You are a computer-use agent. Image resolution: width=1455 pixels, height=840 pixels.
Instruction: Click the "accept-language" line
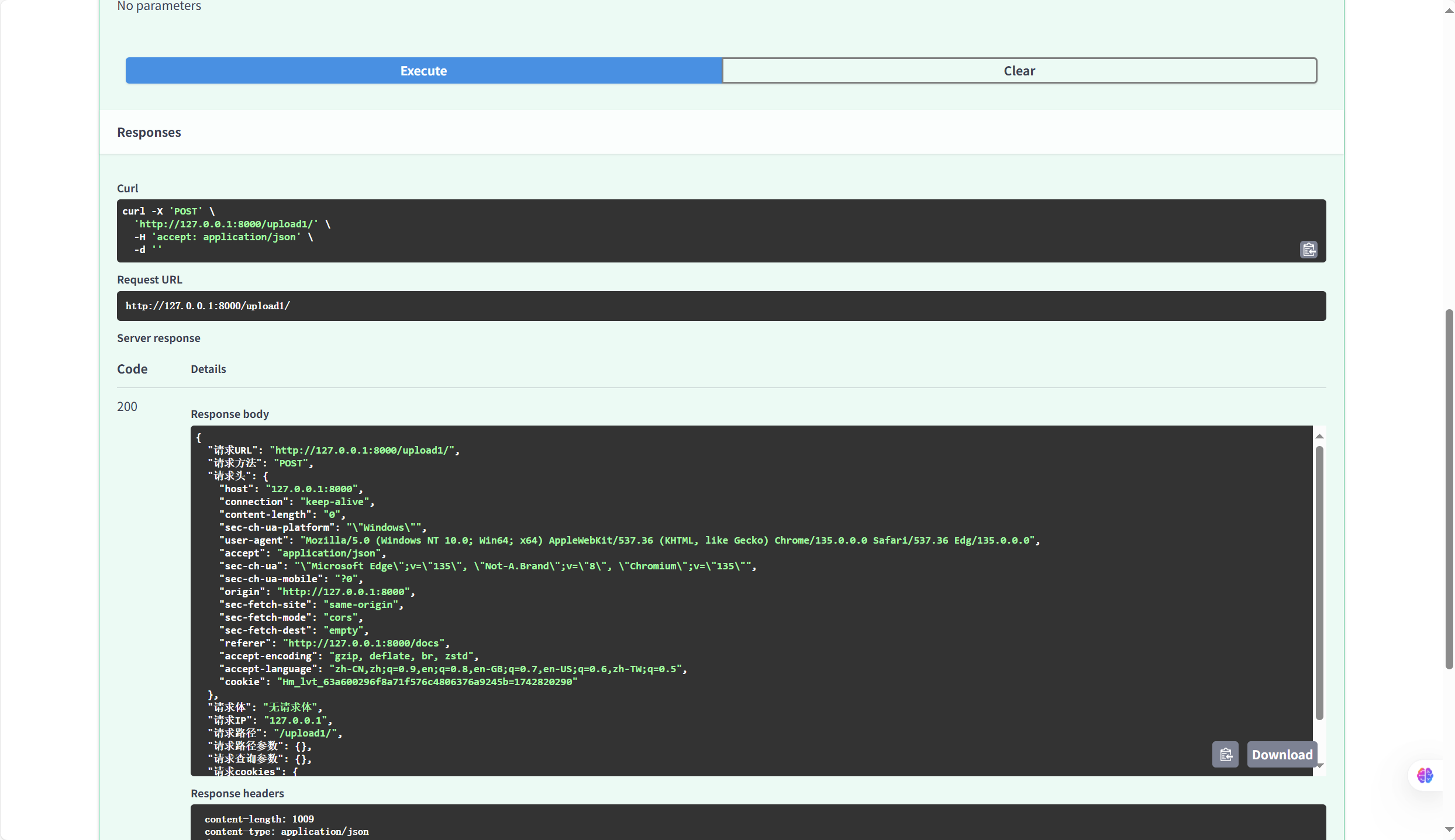click(453, 669)
